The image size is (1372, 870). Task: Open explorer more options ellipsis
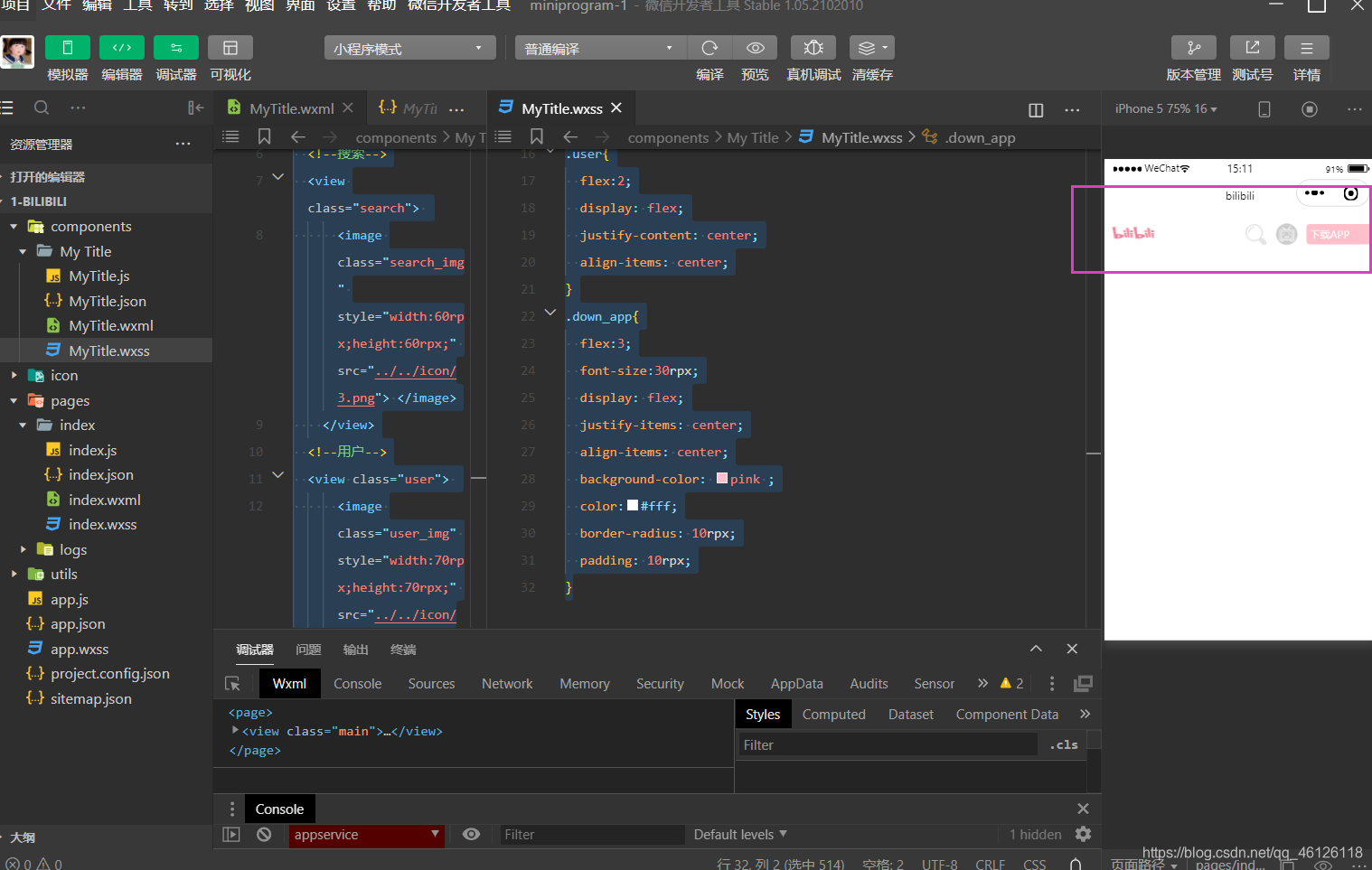click(x=183, y=144)
